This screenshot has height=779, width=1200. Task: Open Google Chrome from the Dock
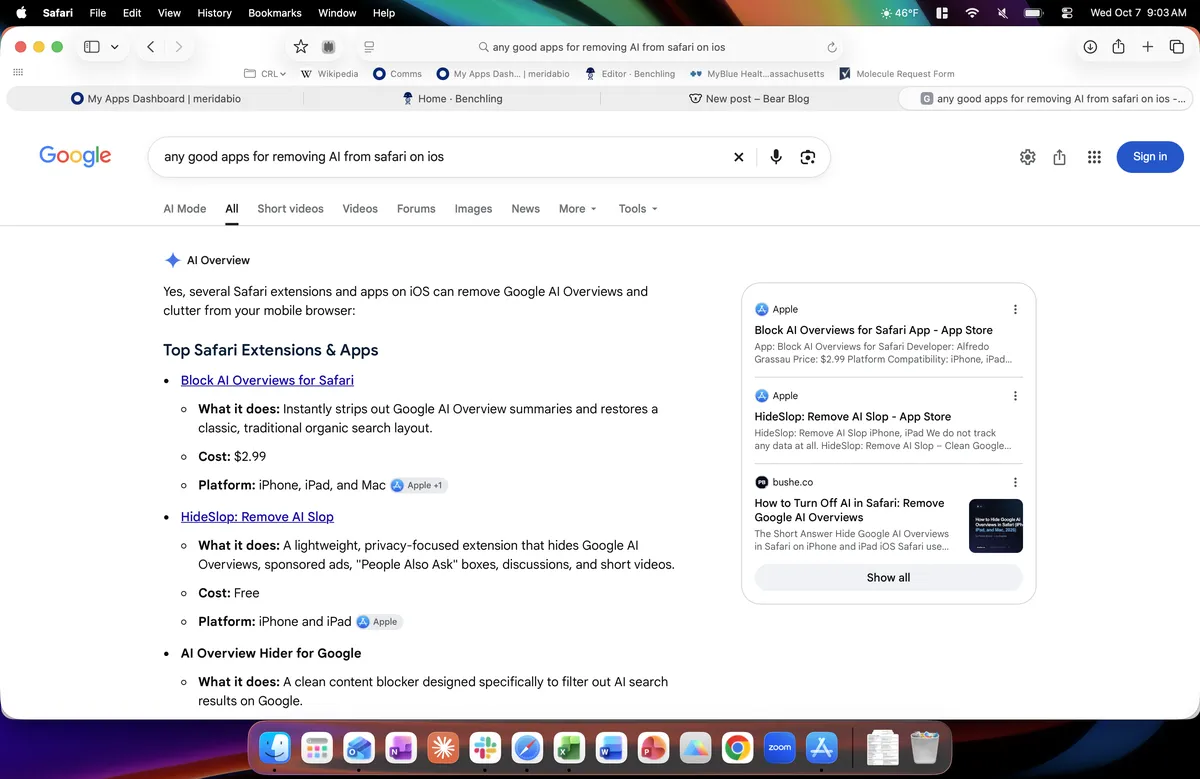point(738,747)
